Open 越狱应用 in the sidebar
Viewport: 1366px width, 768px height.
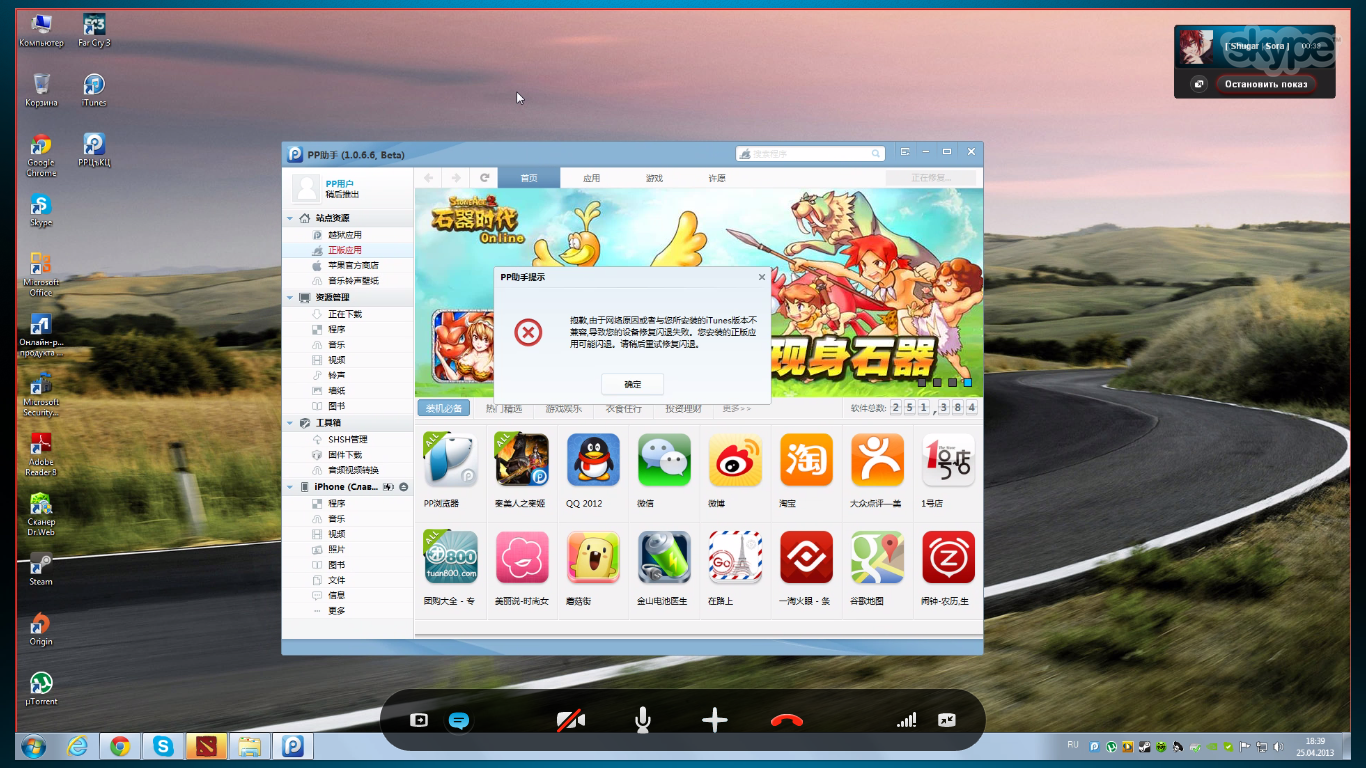click(x=344, y=234)
